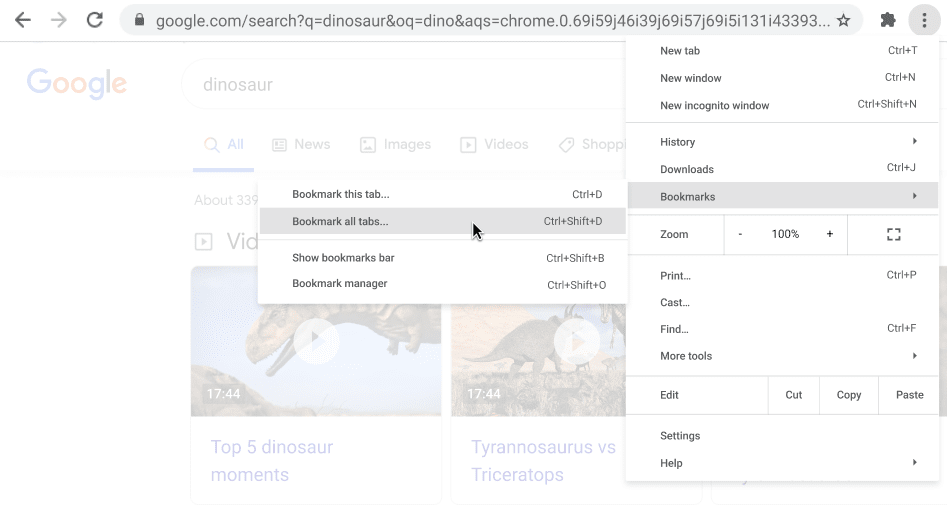This screenshot has height=532, width=947.
Task: Click the Videos tab icon
Action: coord(468,145)
